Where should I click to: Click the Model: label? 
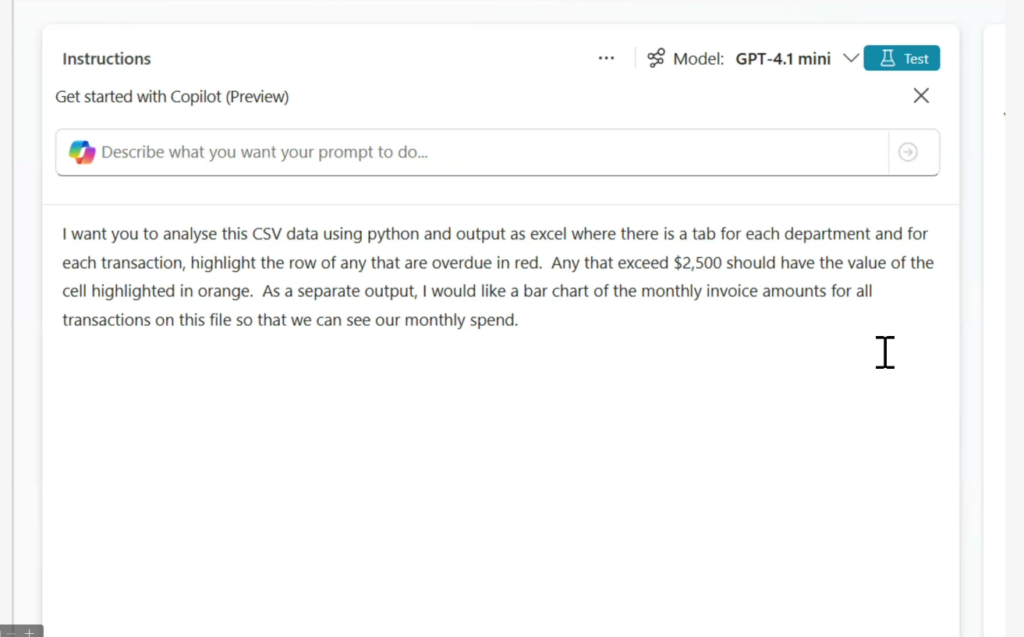(x=698, y=58)
